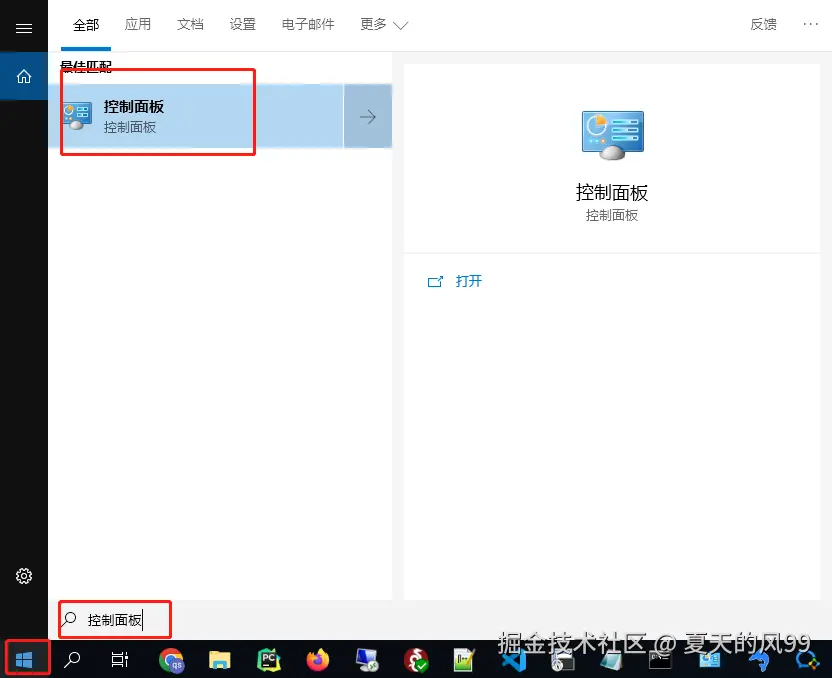Open the Notepad++ icon on the taskbar
This screenshot has height=678, width=832.
coord(464,660)
